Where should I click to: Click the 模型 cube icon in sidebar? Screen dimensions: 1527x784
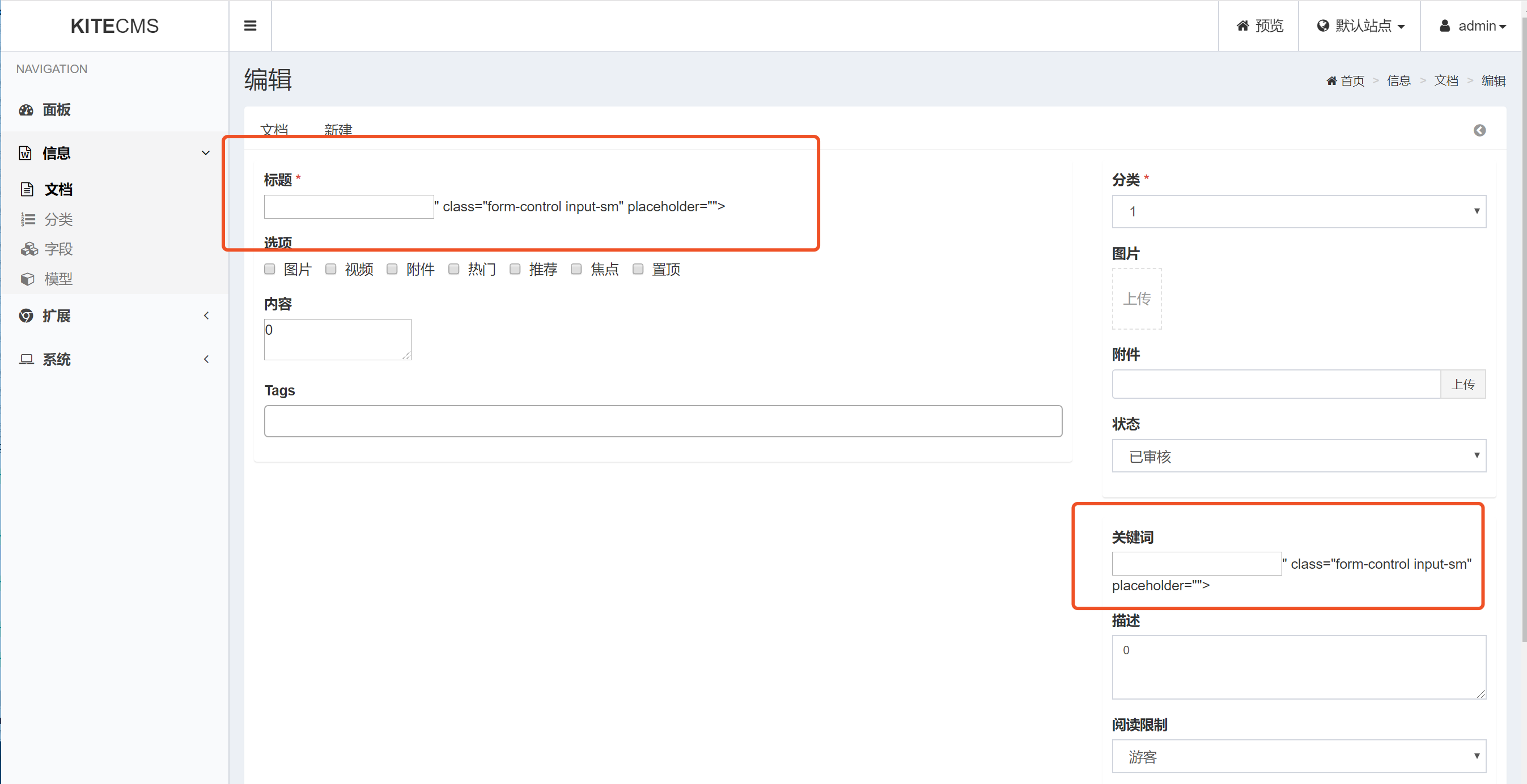click(x=27, y=279)
